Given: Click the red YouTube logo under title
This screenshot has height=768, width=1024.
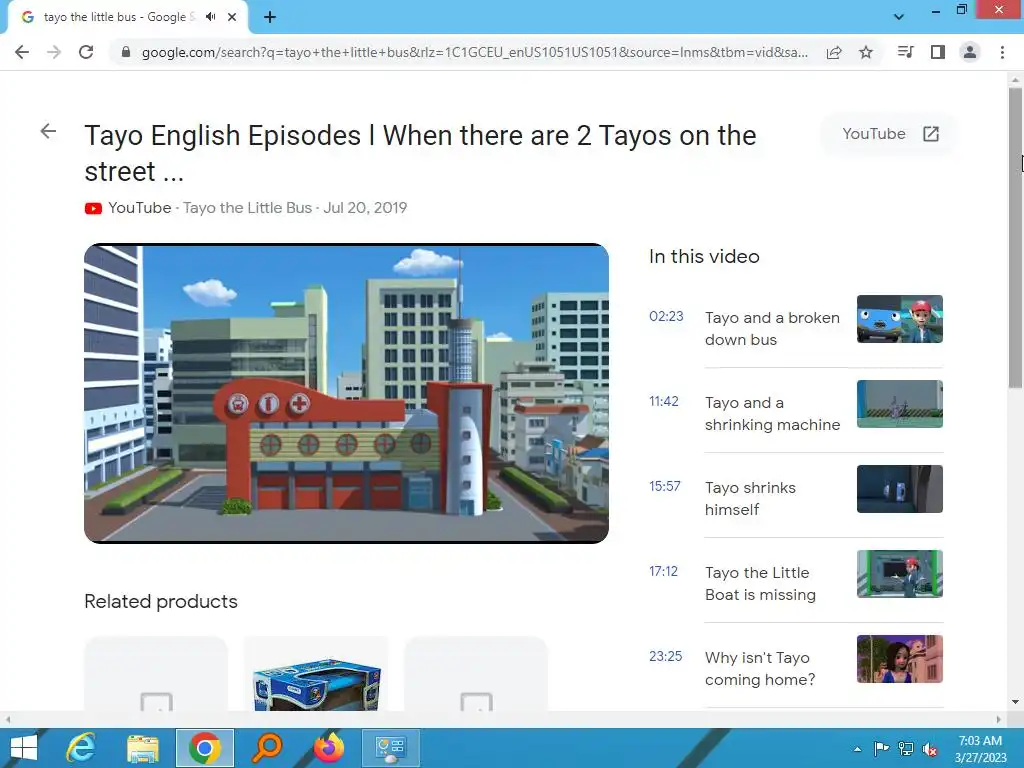Looking at the screenshot, I should pos(93,208).
